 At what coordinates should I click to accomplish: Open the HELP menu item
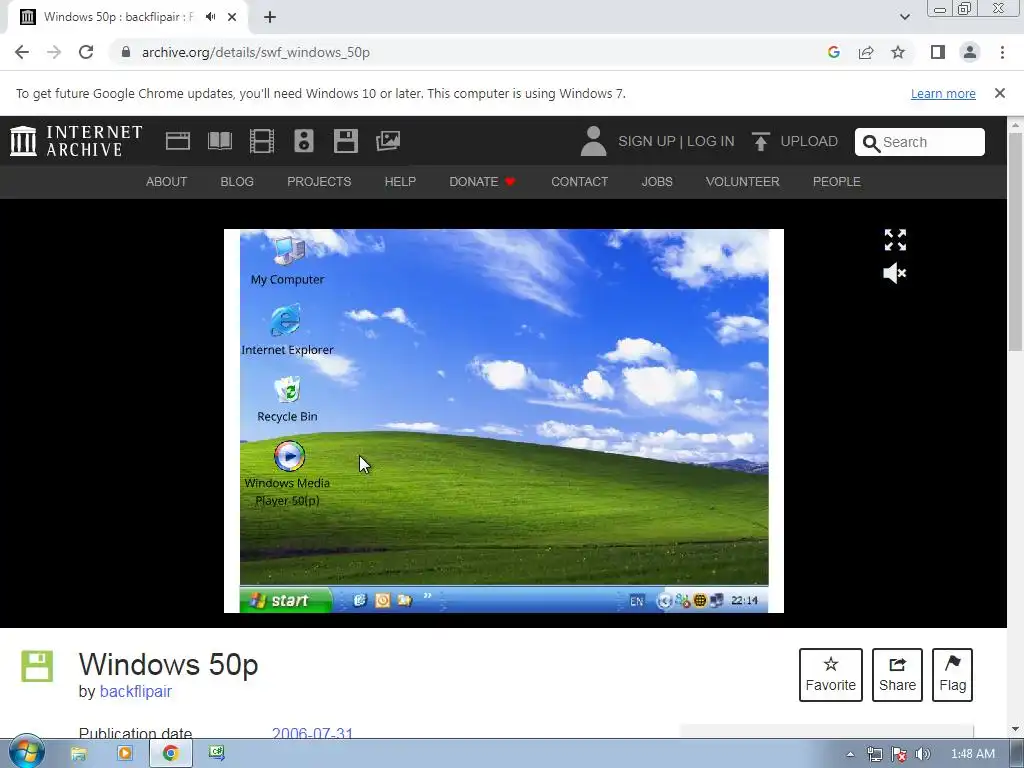click(400, 182)
